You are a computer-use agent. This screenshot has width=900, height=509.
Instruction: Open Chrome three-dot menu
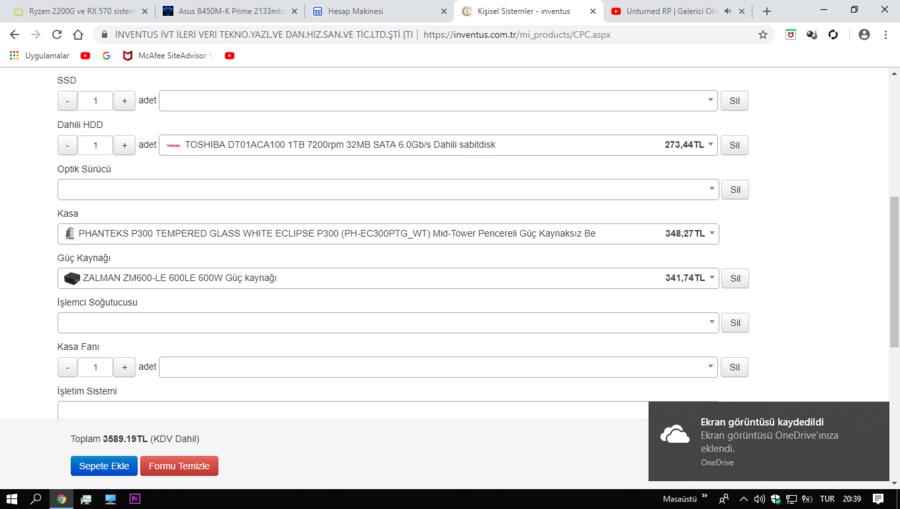pos(886,34)
